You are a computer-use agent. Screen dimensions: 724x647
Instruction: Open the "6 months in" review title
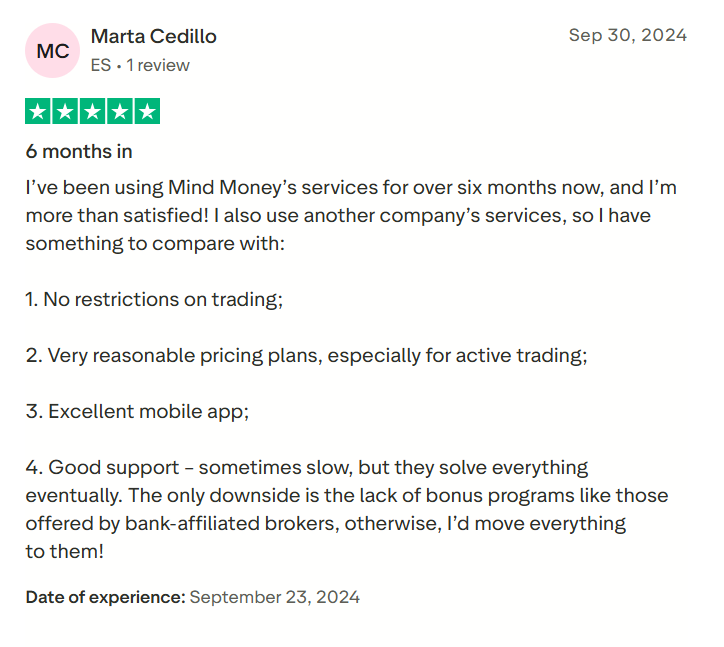click(79, 152)
